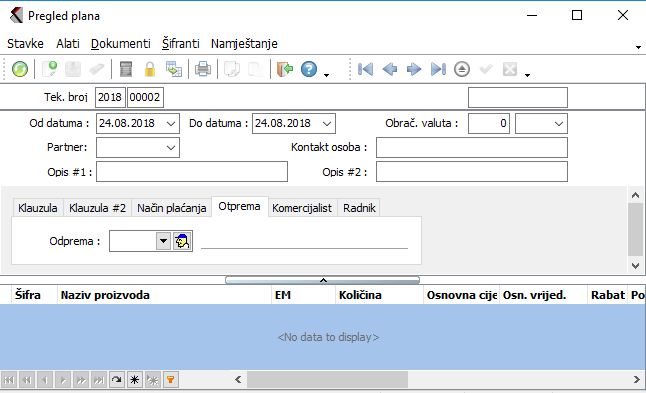Click the menu bar overflow arrow
646x393 pixels.
click(638, 47)
